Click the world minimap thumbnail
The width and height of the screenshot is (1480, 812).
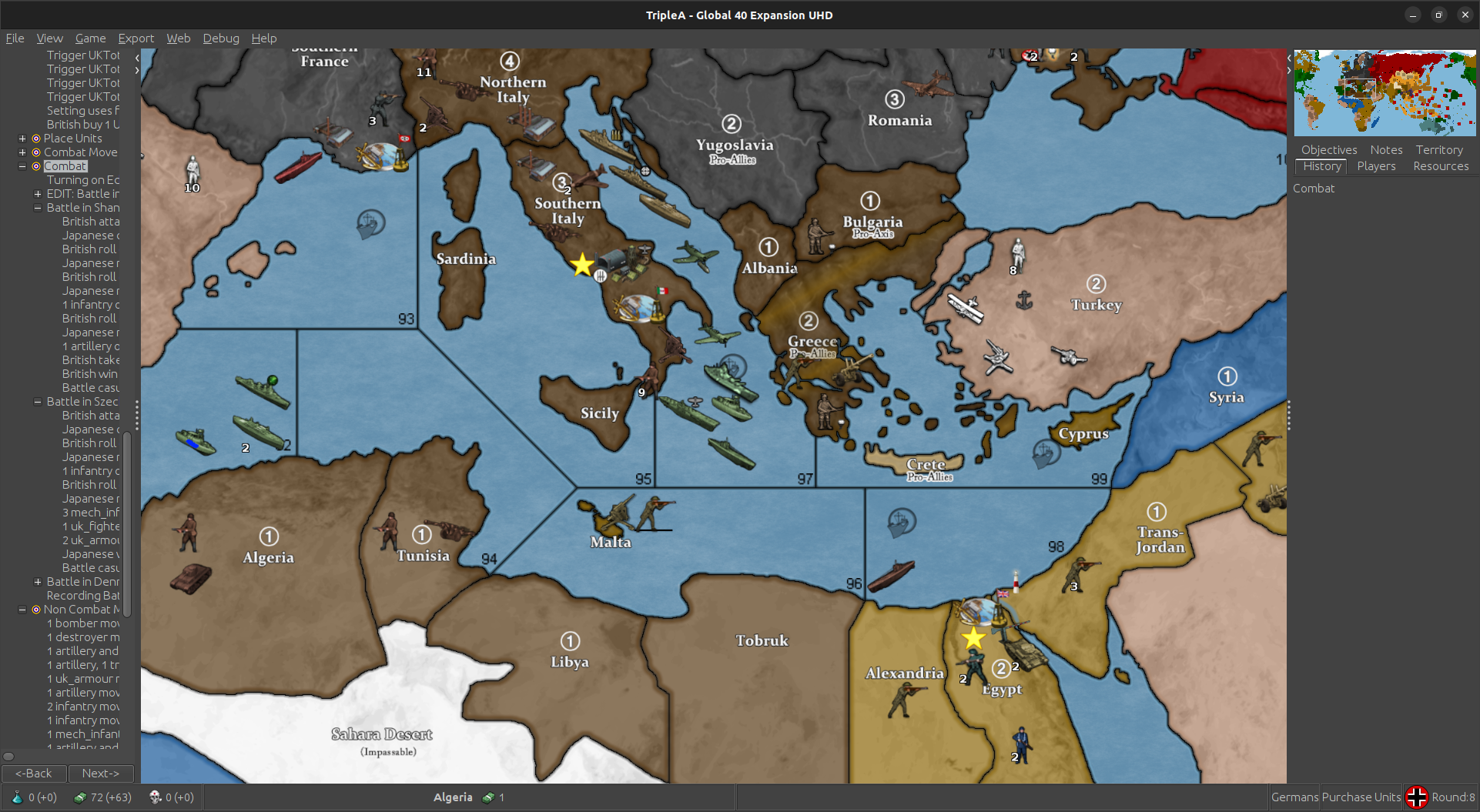click(x=1385, y=93)
